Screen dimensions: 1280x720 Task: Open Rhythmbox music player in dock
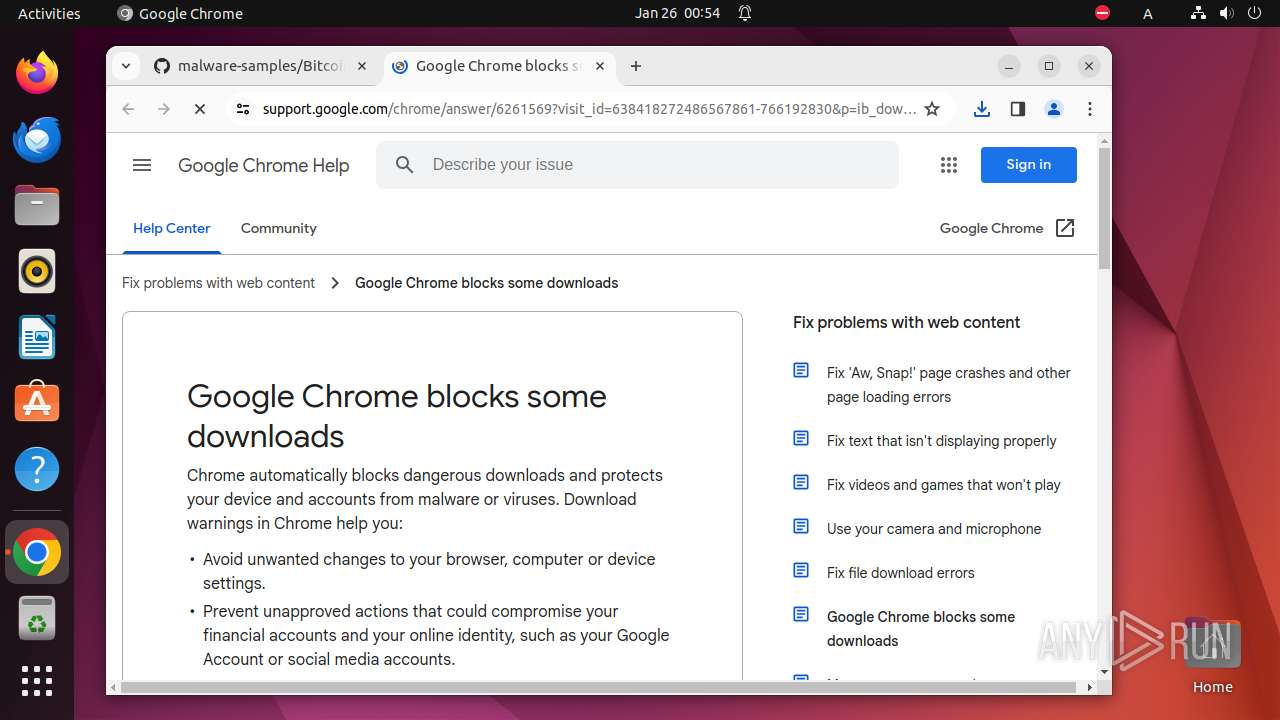click(x=37, y=271)
